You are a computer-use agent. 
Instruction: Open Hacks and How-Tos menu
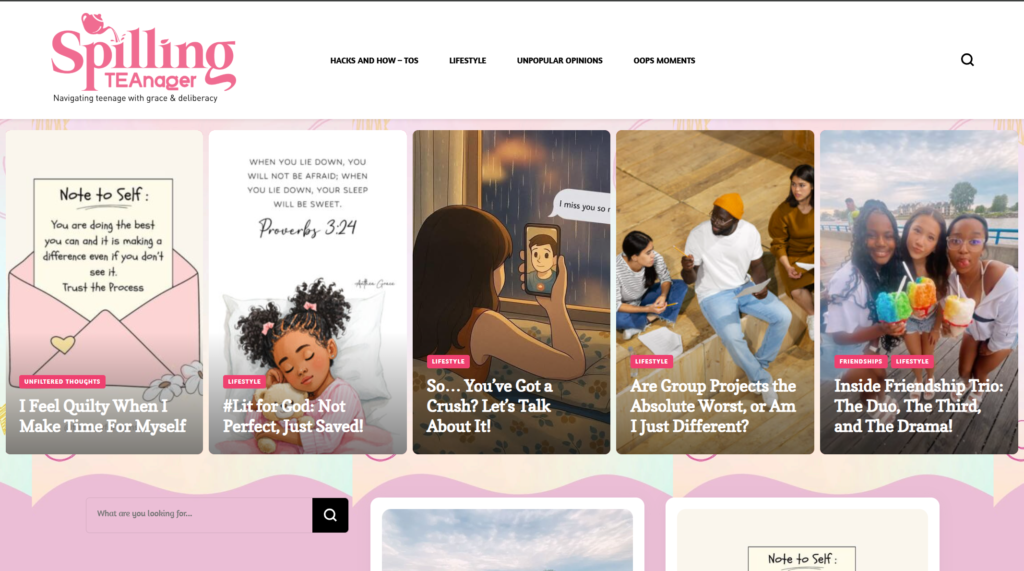pos(374,60)
